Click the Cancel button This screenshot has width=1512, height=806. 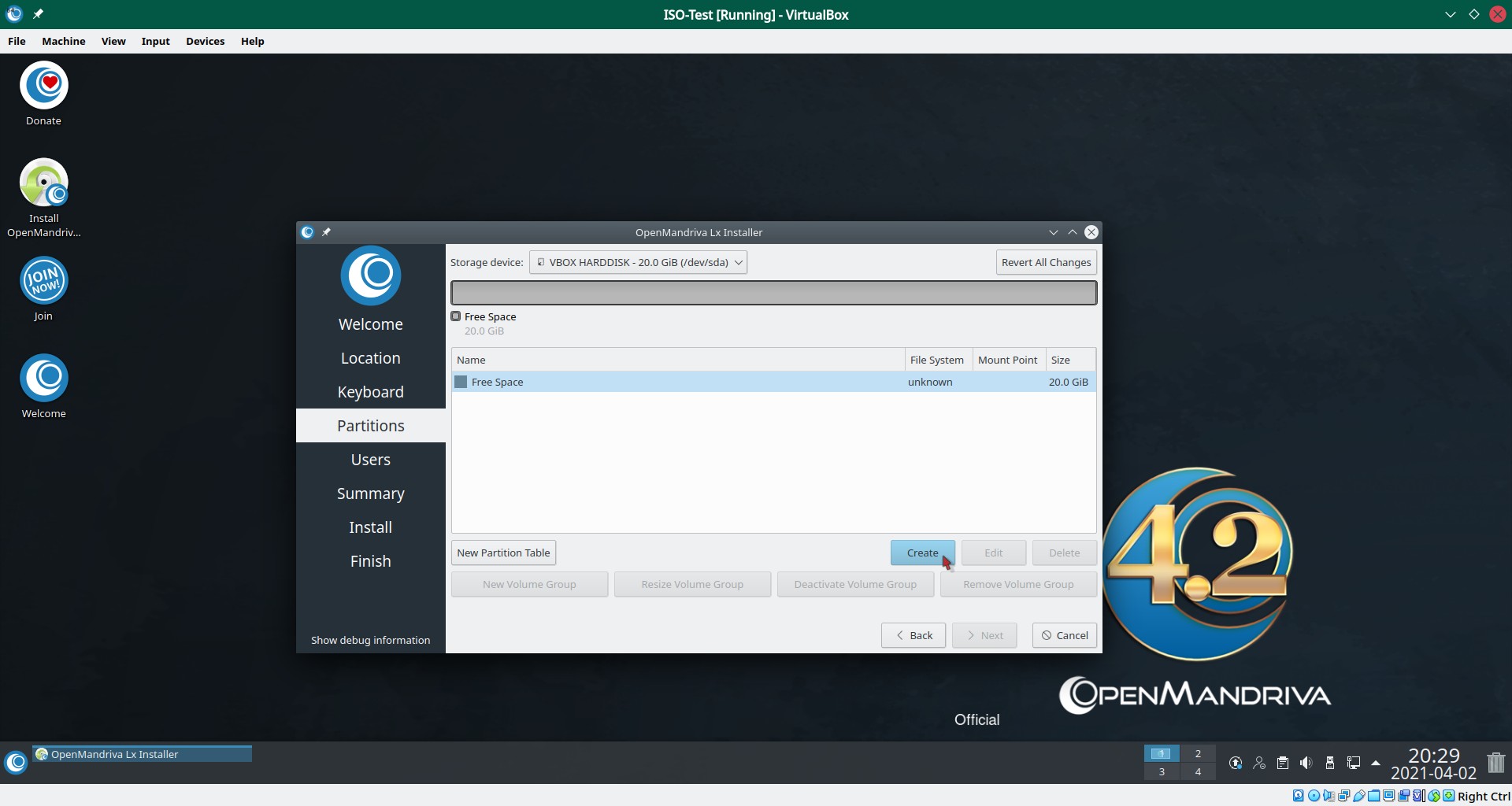1065,635
